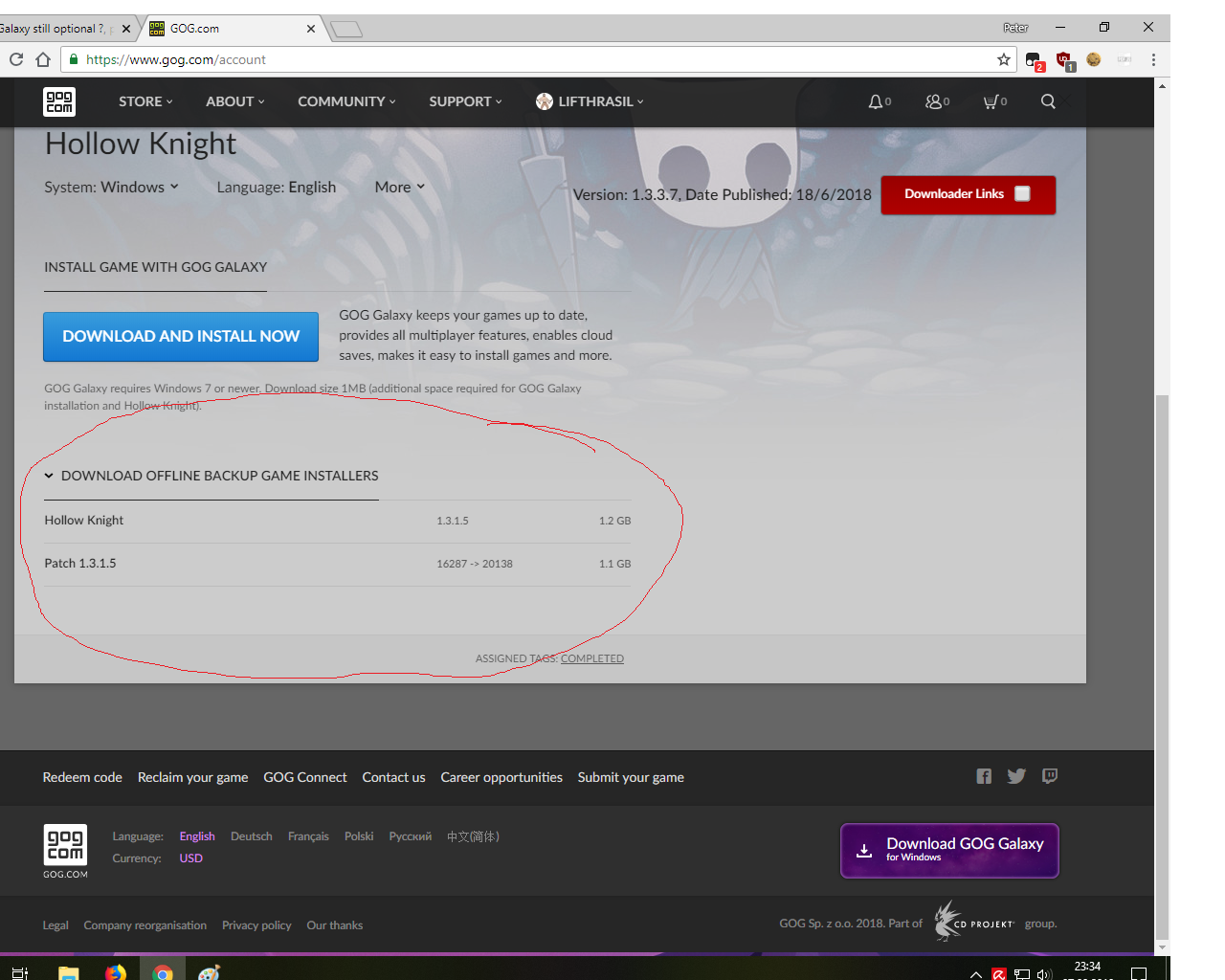Open GOG's Facebook page icon
The height and width of the screenshot is (980, 1225).
pos(984,776)
